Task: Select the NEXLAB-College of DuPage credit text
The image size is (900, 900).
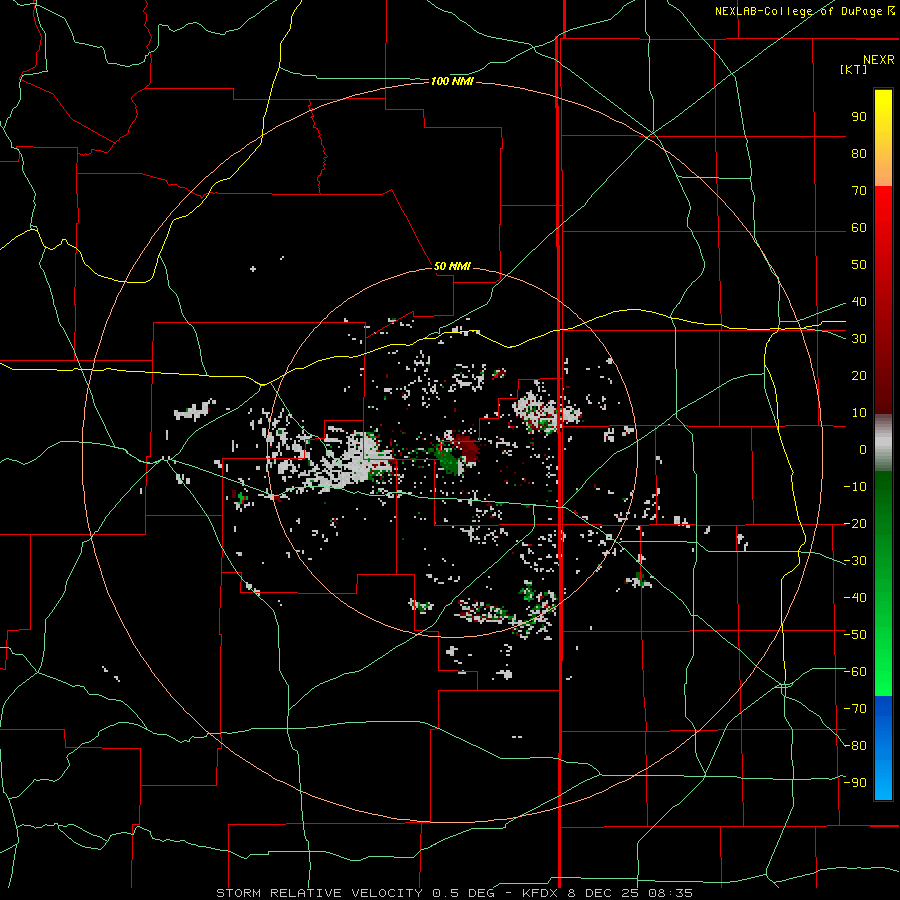Action: click(805, 11)
